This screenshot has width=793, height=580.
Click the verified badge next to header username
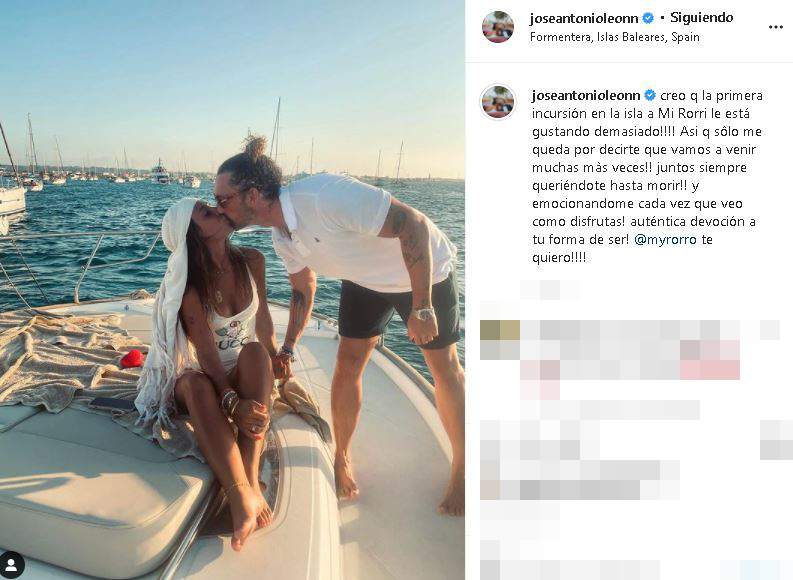[x=648, y=19]
